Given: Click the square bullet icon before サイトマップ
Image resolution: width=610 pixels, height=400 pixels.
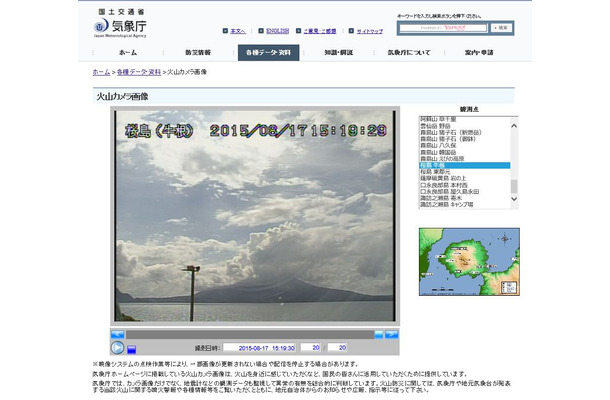Looking at the screenshot, I should tap(351, 31).
